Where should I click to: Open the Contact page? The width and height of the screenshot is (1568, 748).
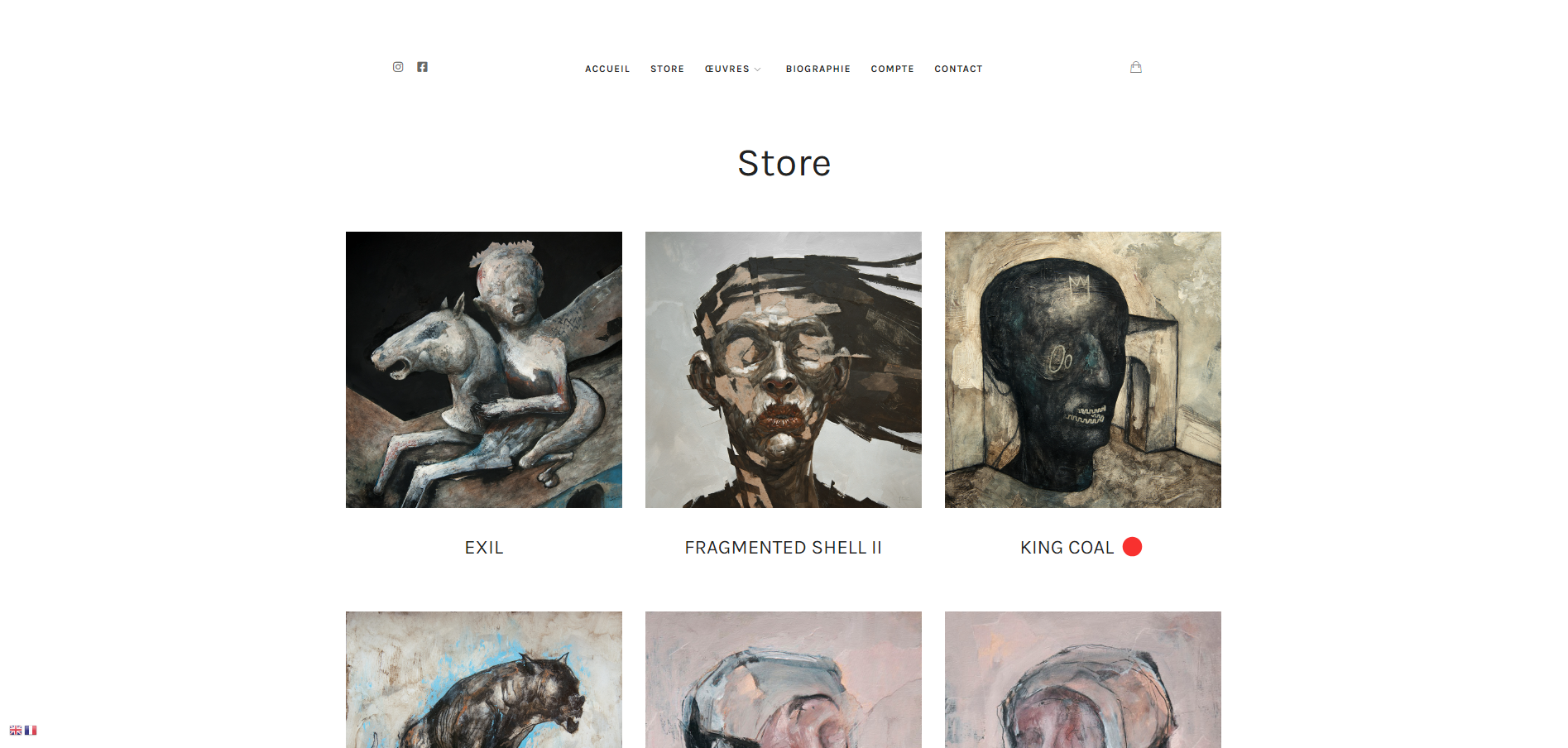[x=958, y=69]
